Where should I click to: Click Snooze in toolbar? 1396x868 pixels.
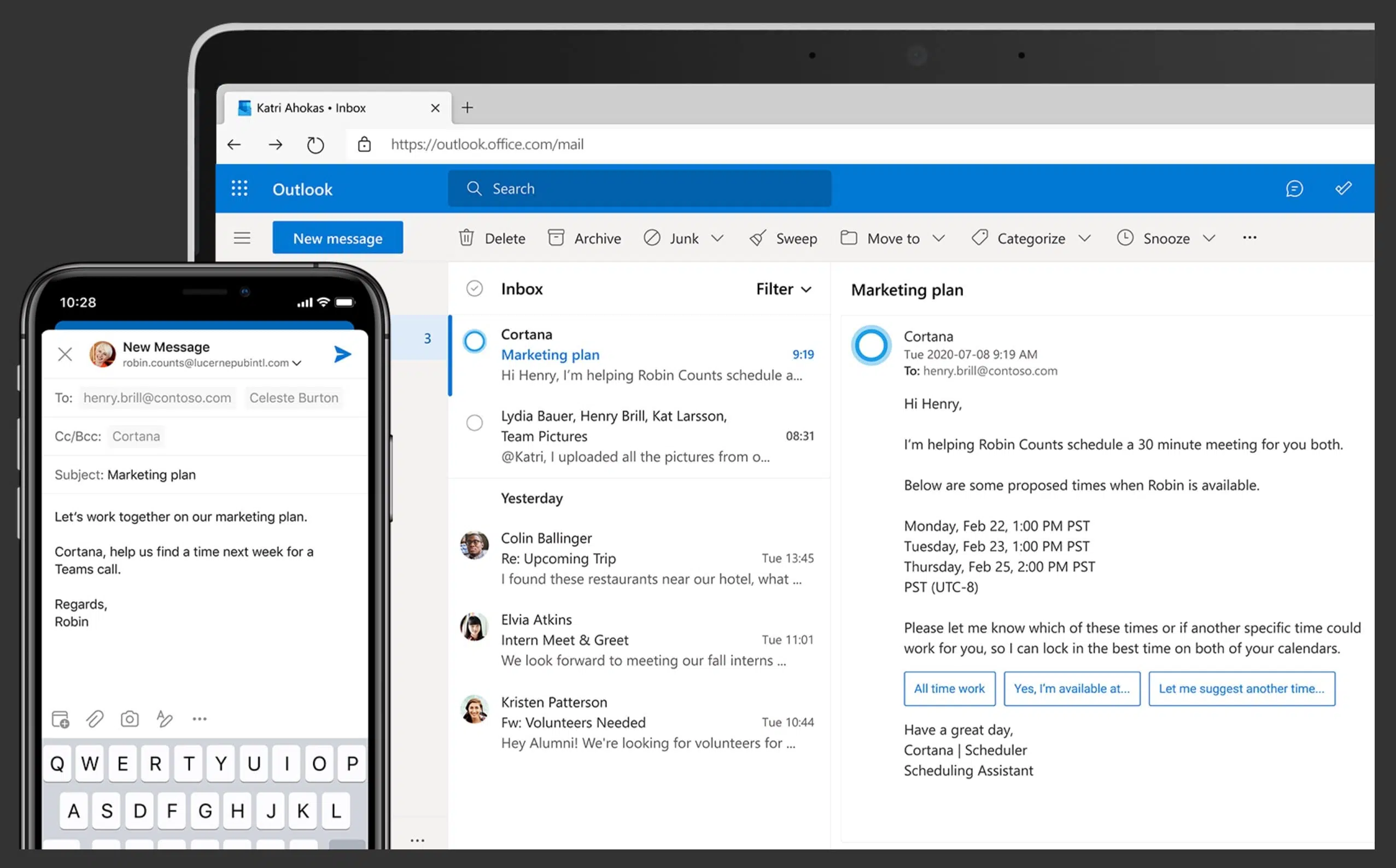(1153, 238)
